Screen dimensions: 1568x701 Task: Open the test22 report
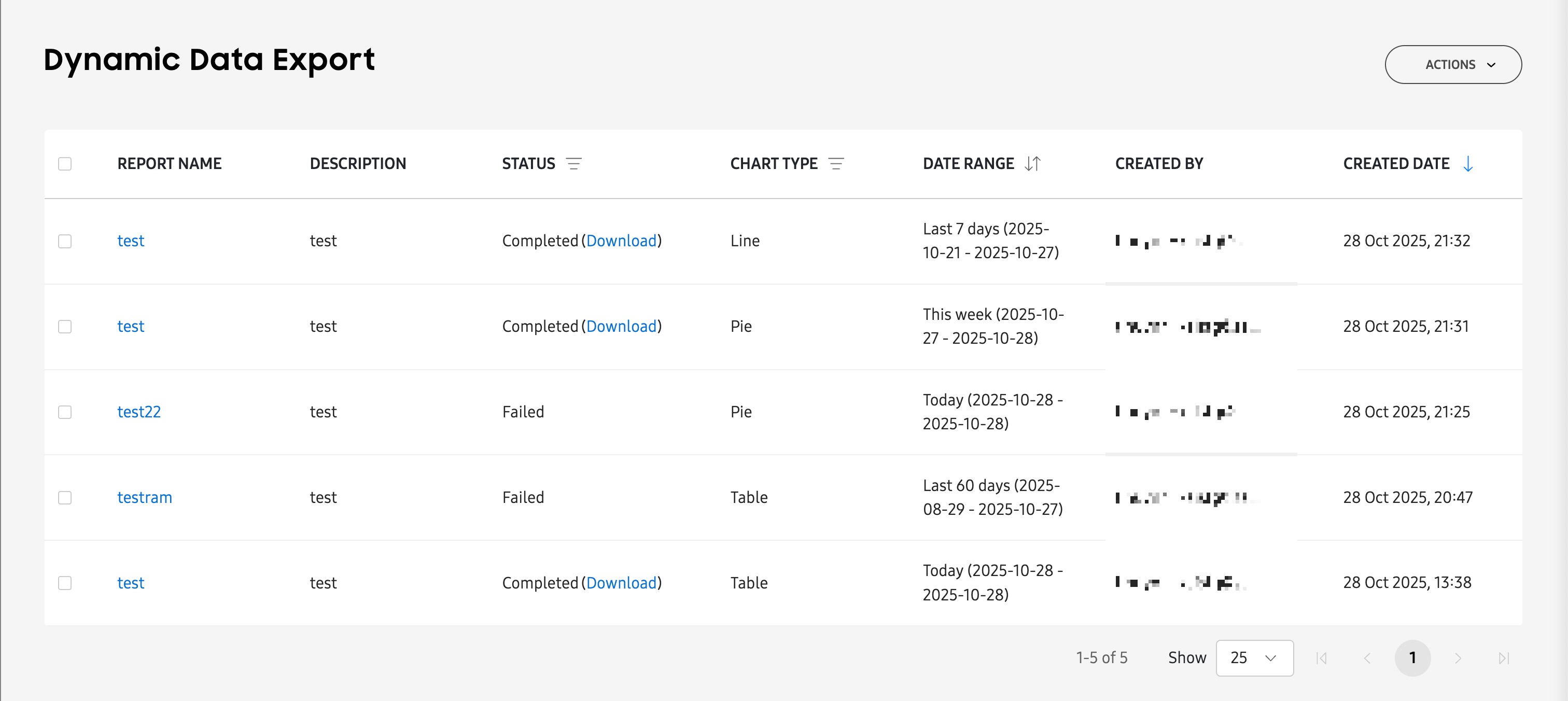tap(139, 412)
